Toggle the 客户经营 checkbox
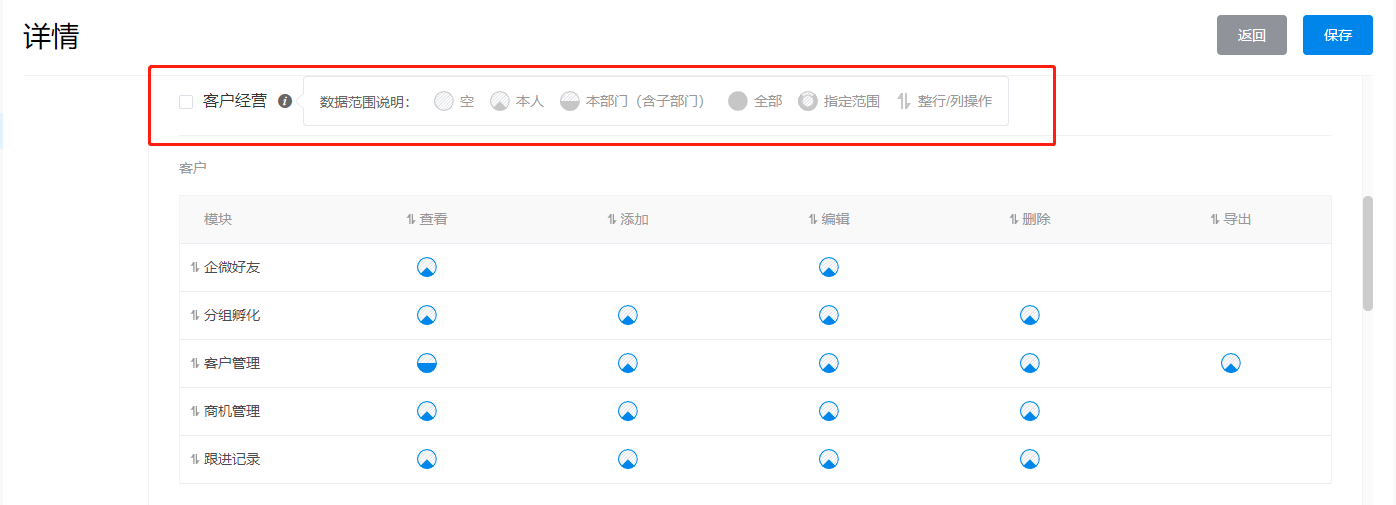The image size is (1396, 505). click(x=186, y=101)
